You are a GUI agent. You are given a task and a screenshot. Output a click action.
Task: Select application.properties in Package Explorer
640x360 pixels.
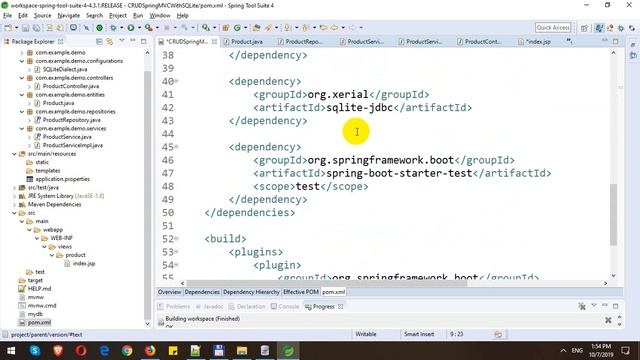click(62, 179)
